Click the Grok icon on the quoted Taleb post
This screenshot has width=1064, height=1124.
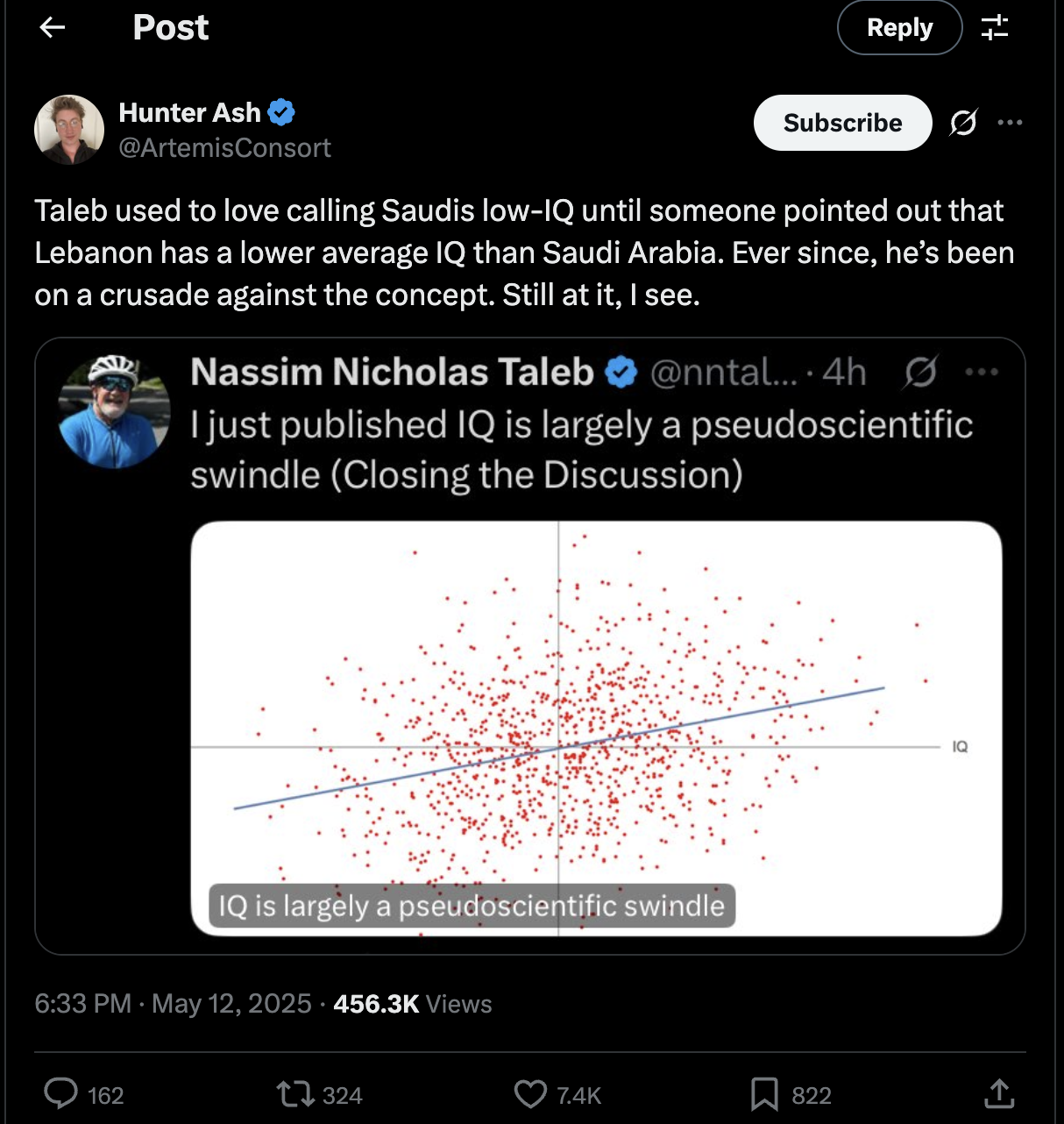[920, 373]
